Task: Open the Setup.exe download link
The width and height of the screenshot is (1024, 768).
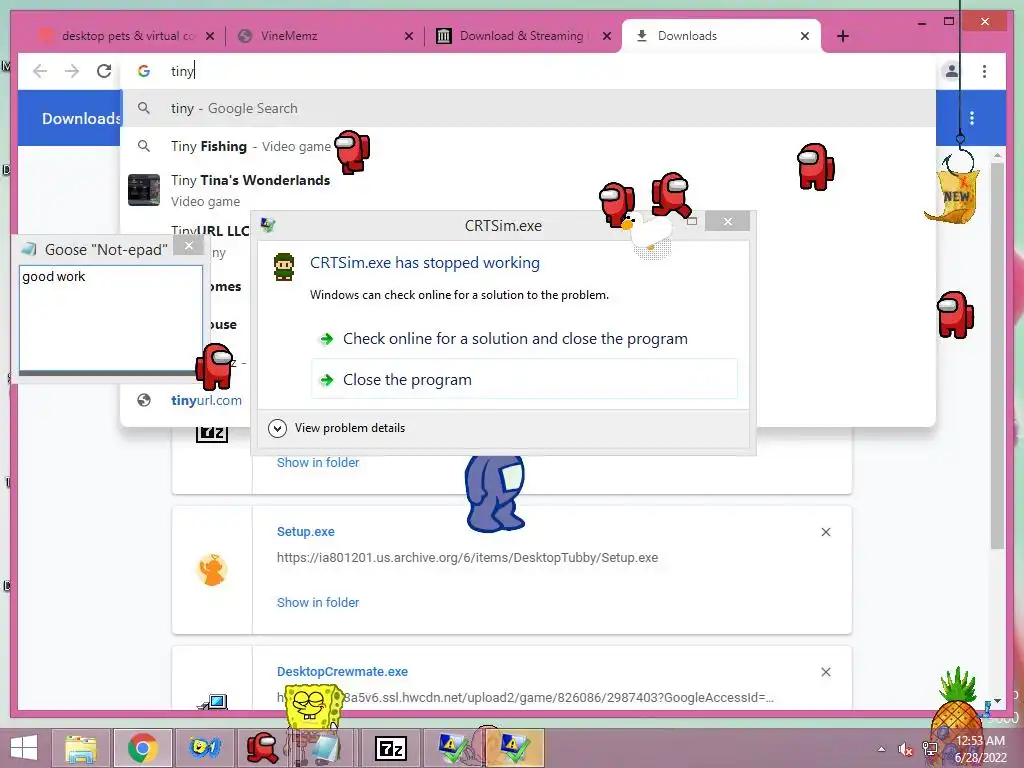Action: [x=306, y=532]
